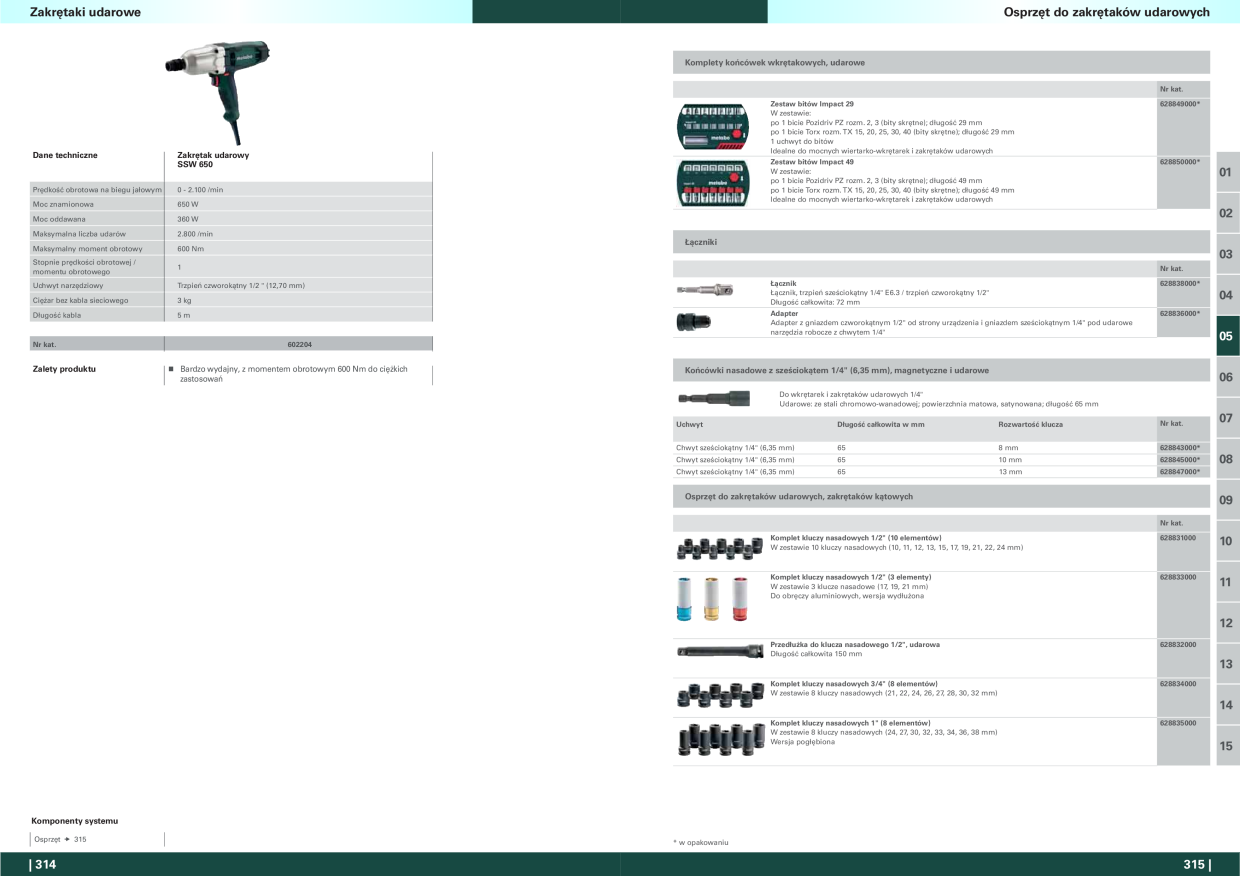The height and width of the screenshot is (876, 1240).
Task: Click the * w opakowaniu footnote
Action: click(x=701, y=842)
